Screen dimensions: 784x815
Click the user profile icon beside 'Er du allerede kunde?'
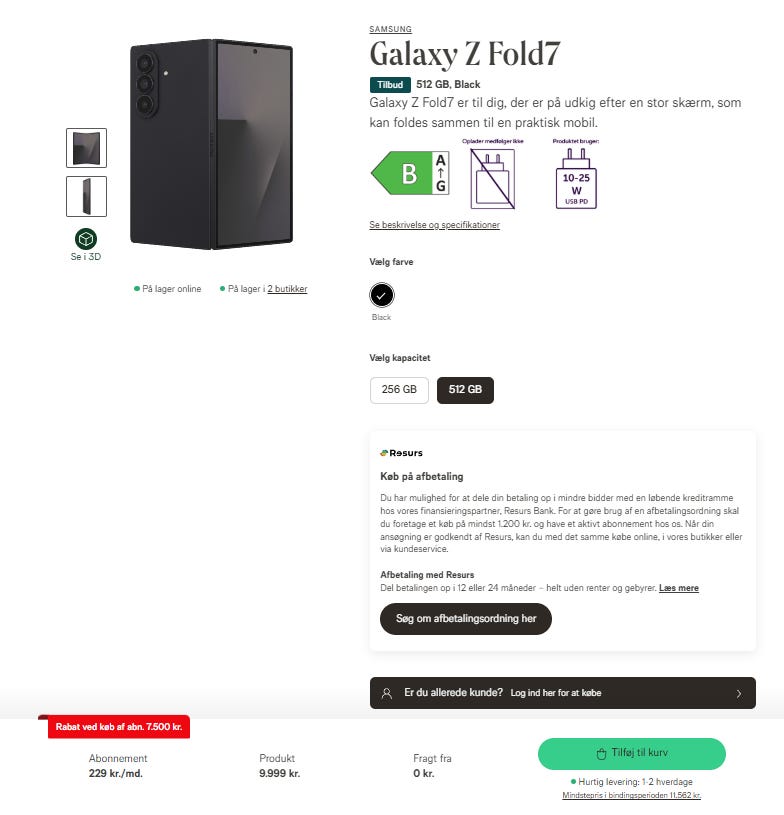pyautogui.click(x=387, y=693)
